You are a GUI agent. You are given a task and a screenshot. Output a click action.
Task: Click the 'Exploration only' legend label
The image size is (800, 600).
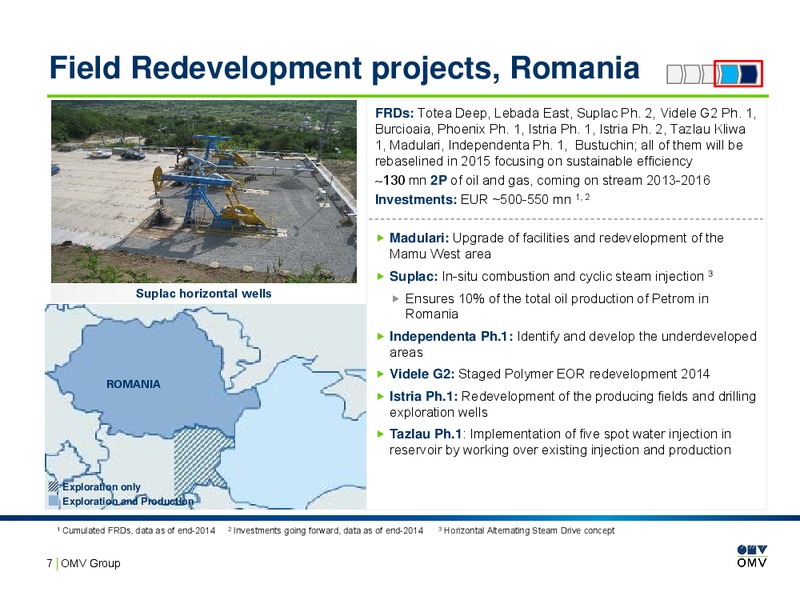click(x=101, y=487)
